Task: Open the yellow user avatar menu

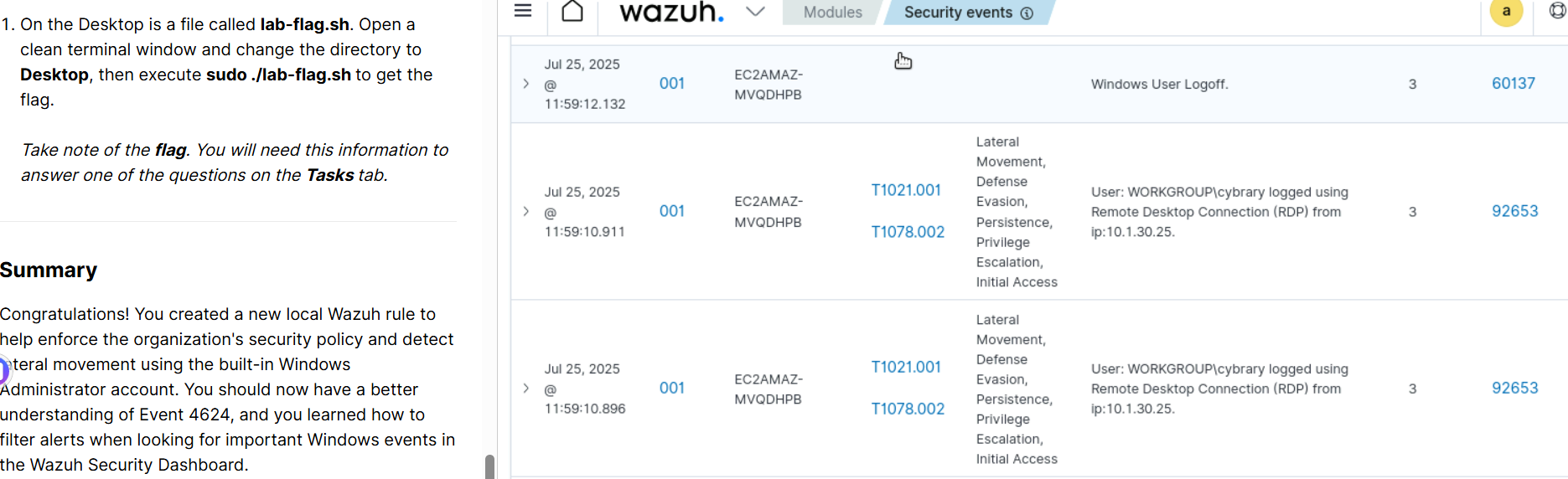Action: coord(1506,12)
